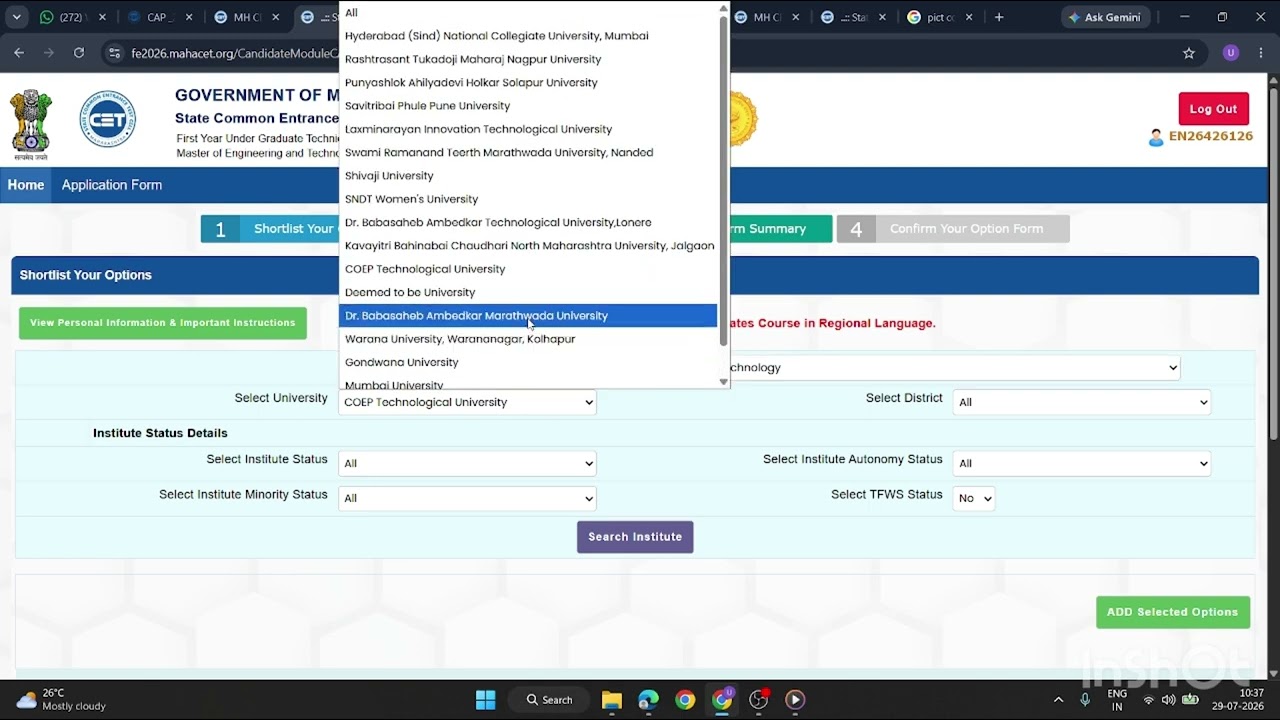Open the Chrome three-dot menu
1280x720 pixels.
(1261, 53)
